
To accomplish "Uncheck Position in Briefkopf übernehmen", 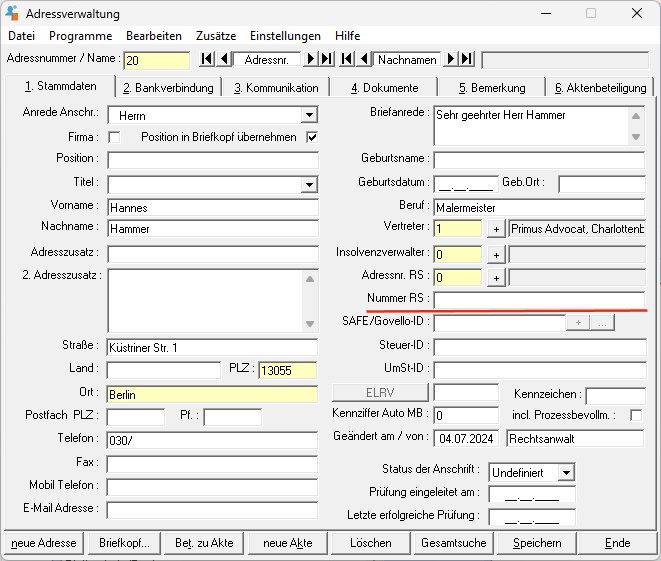I will pos(312,137).
